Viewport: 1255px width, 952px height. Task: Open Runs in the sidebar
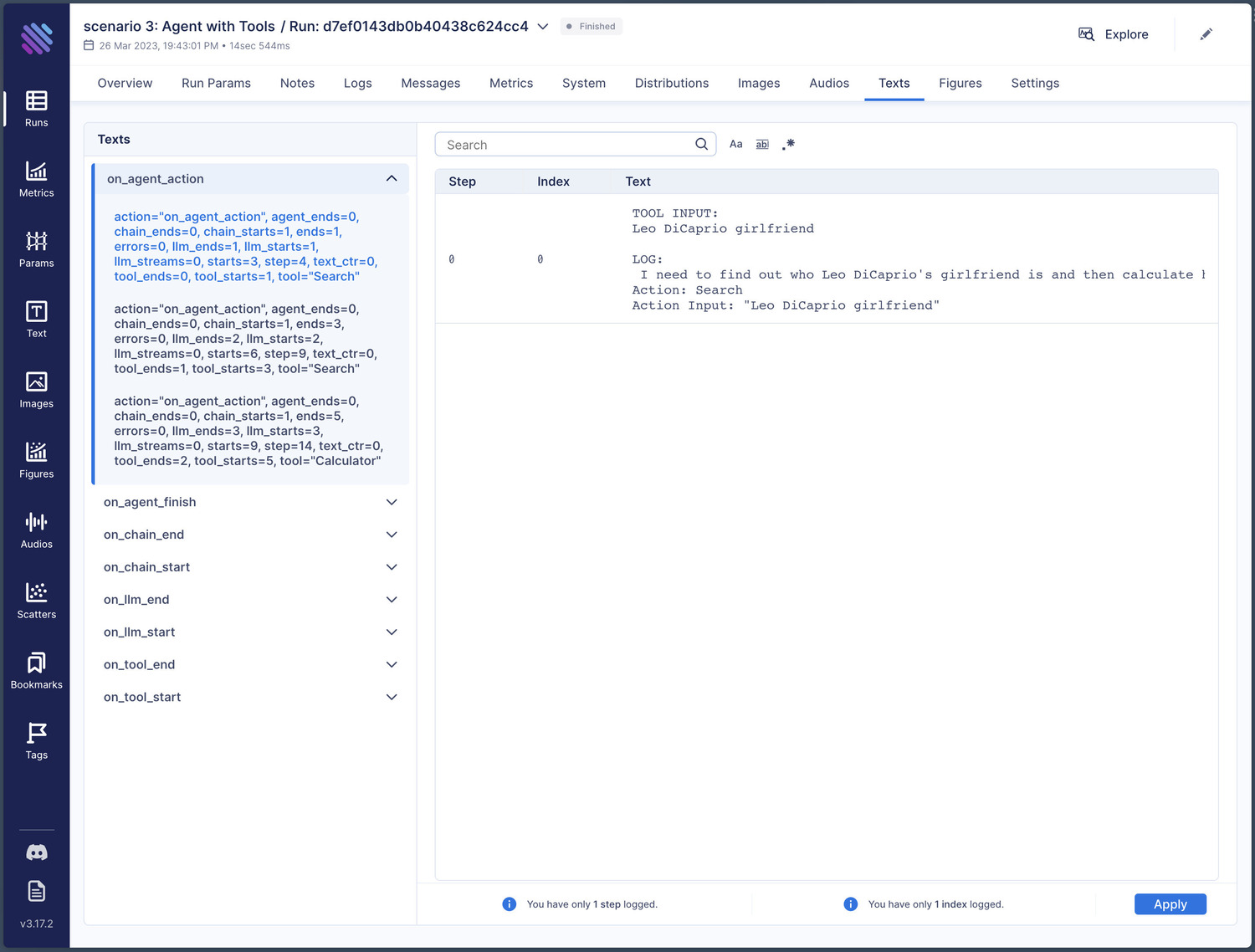pyautogui.click(x=37, y=109)
